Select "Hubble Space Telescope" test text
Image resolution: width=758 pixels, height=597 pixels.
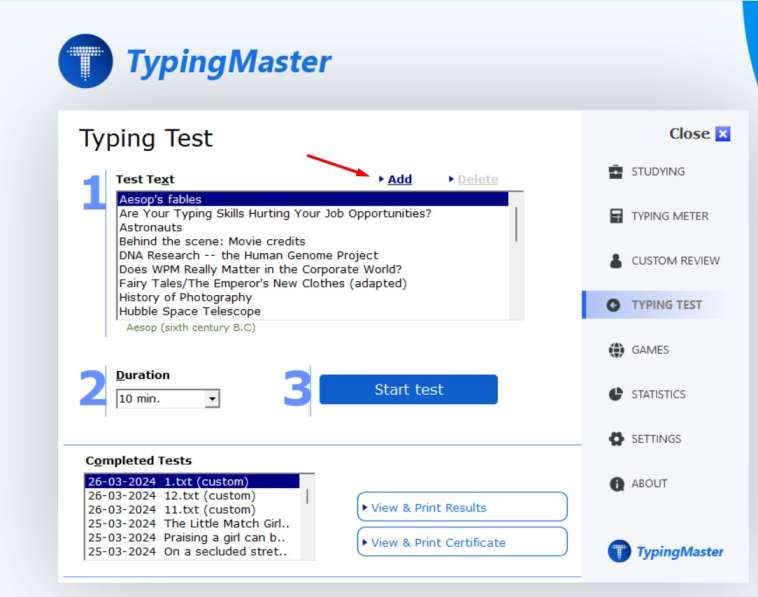click(x=313, y=311)
